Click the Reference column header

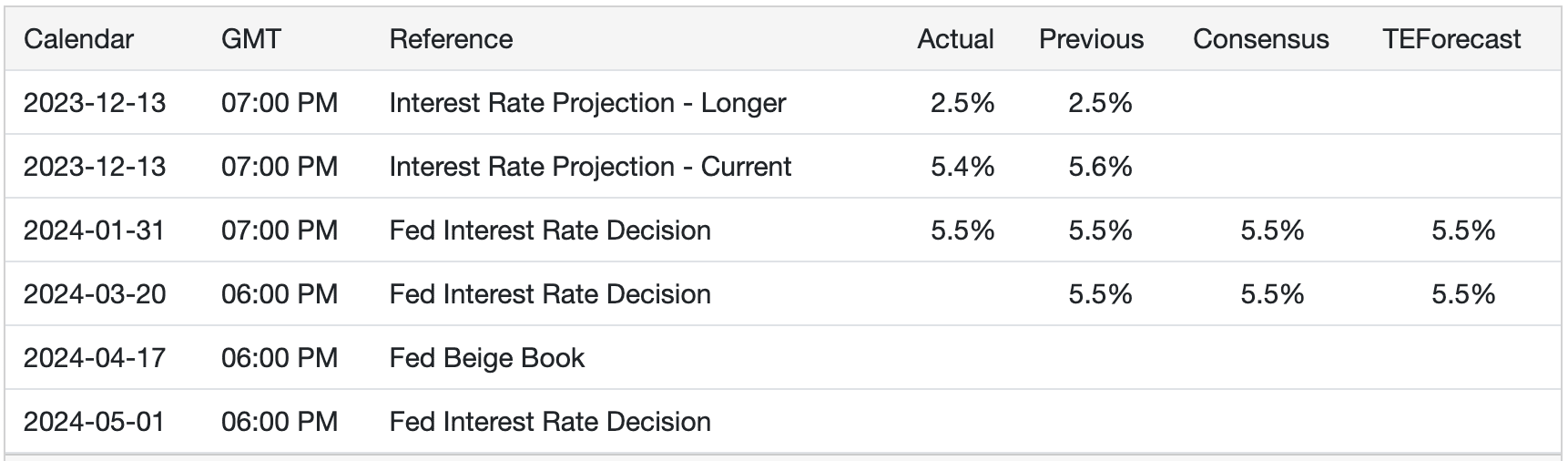[x=451, y=39]
